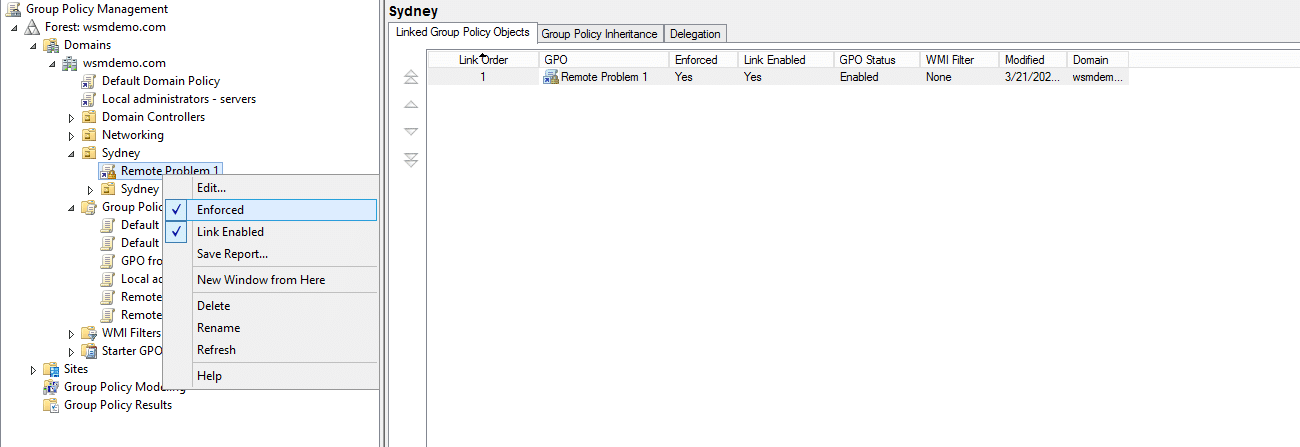1300x447 pixels.
Task: Click the Domain Controllers OU icon
Action: (x=89, y=117)
